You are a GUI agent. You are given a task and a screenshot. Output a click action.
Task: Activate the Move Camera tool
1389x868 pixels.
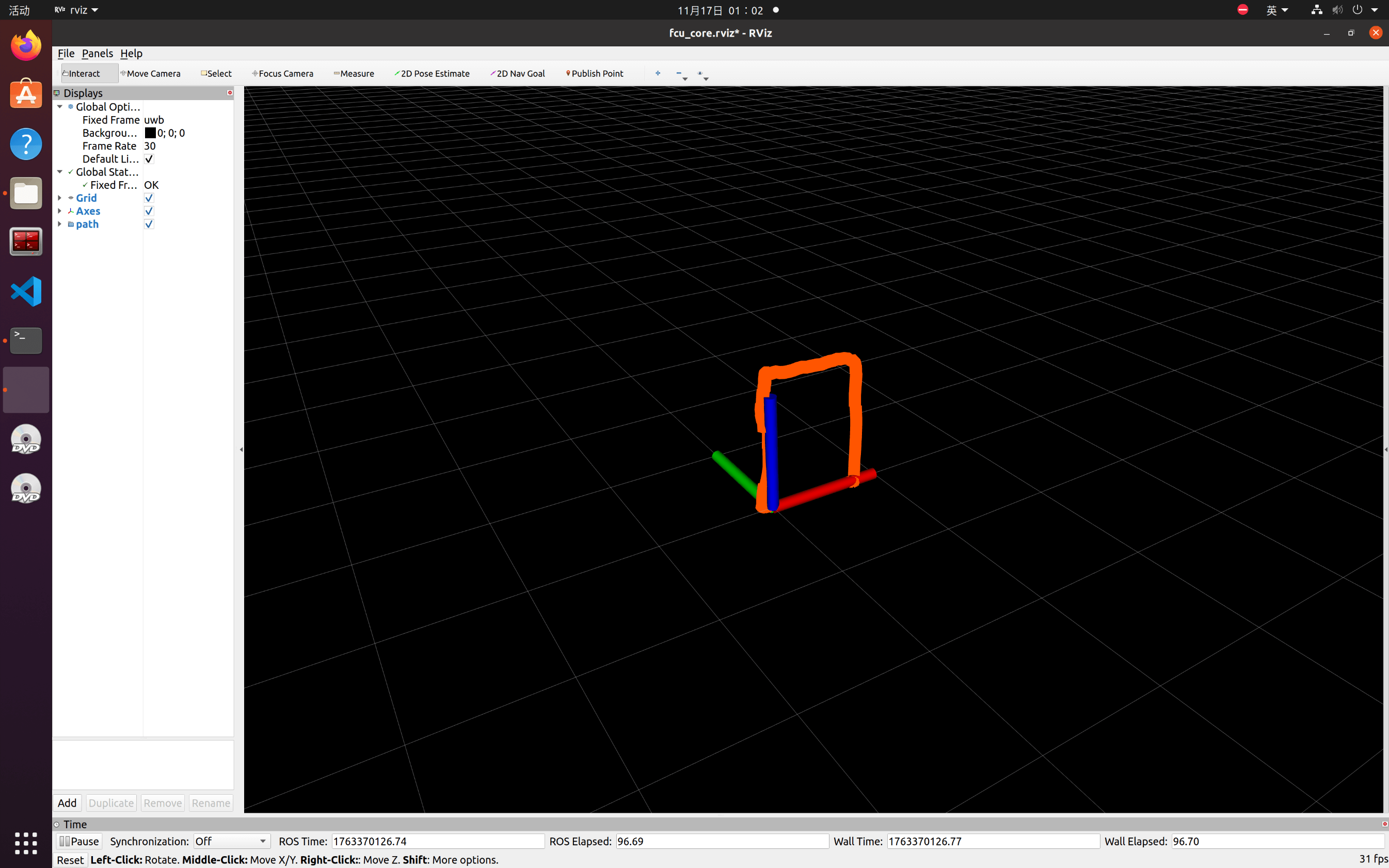click(150, 73)
